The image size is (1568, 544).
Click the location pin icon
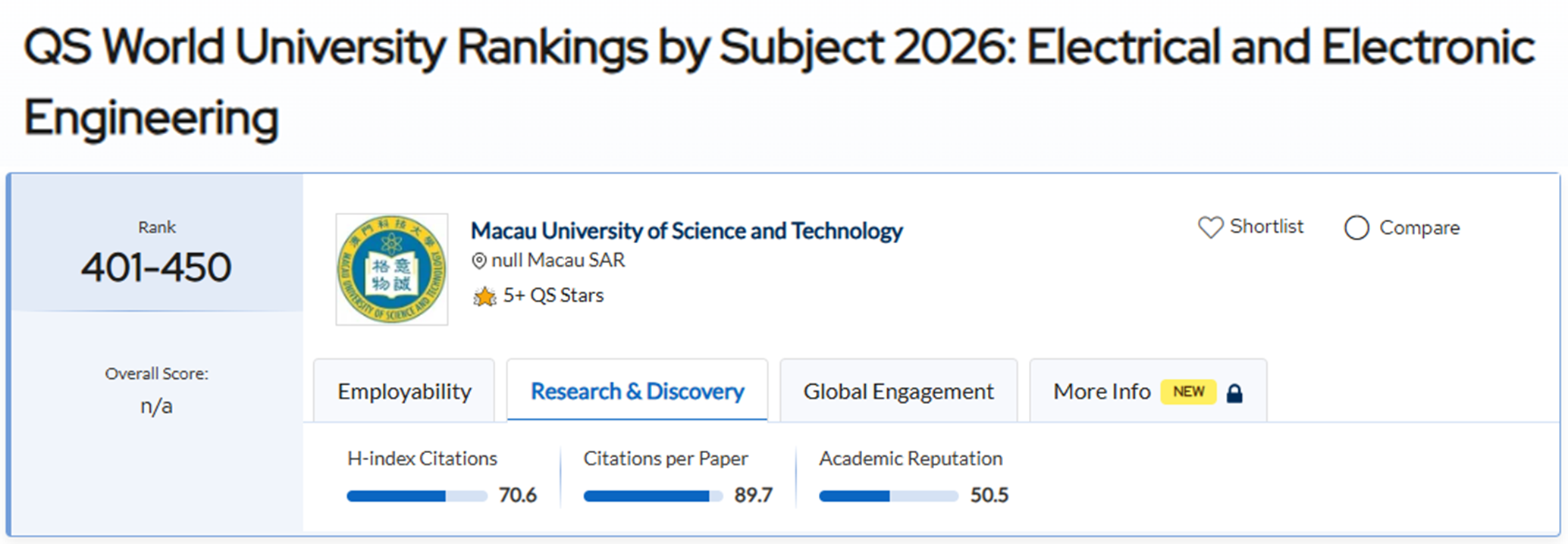[x=478, y=261]
